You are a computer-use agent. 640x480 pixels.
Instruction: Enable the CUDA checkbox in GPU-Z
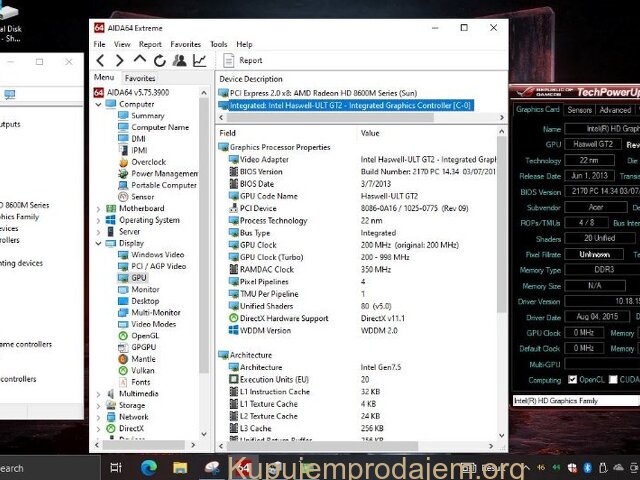[612, 380]
